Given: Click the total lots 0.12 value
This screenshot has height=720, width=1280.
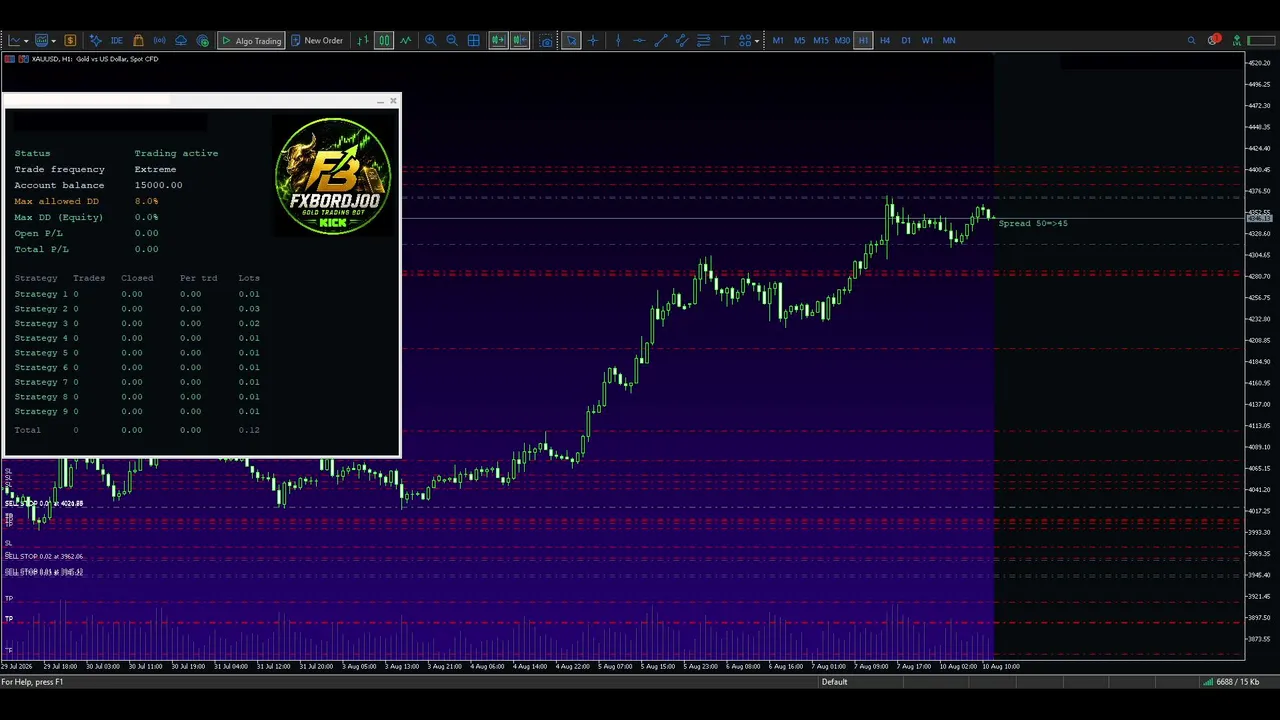Looking at the screenshot, I should pyautogui.click(x=249, y=430).
